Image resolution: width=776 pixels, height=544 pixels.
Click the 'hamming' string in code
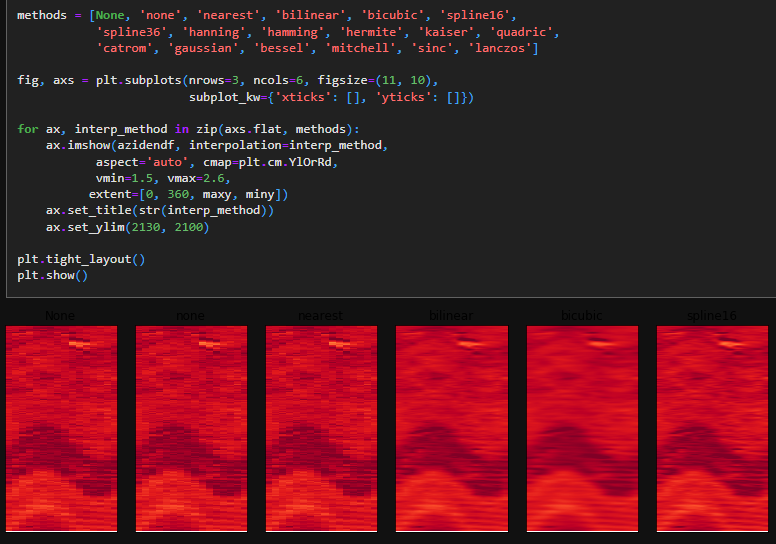pos(292,32)
